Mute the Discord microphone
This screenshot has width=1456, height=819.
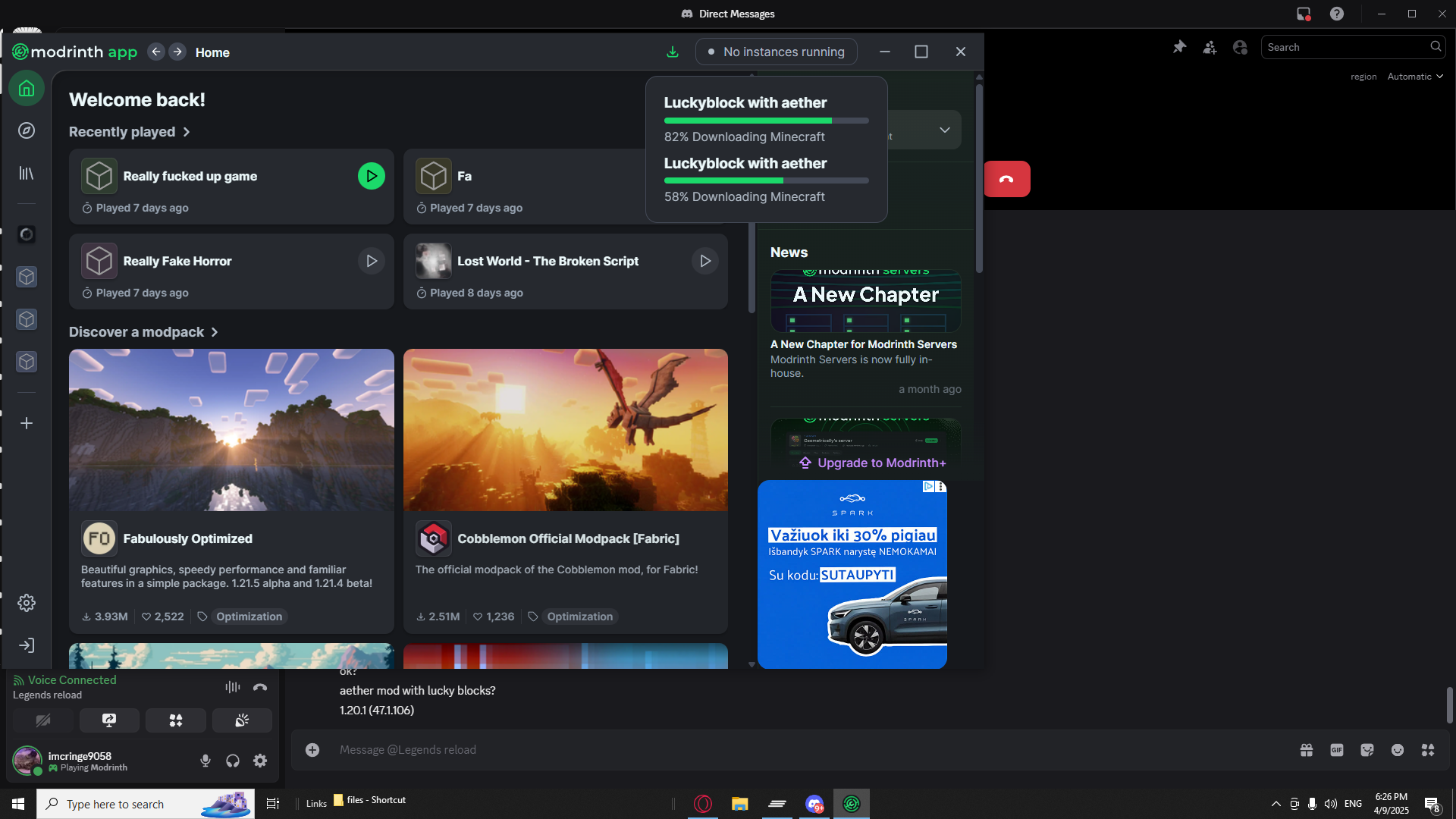click(205, 761)
